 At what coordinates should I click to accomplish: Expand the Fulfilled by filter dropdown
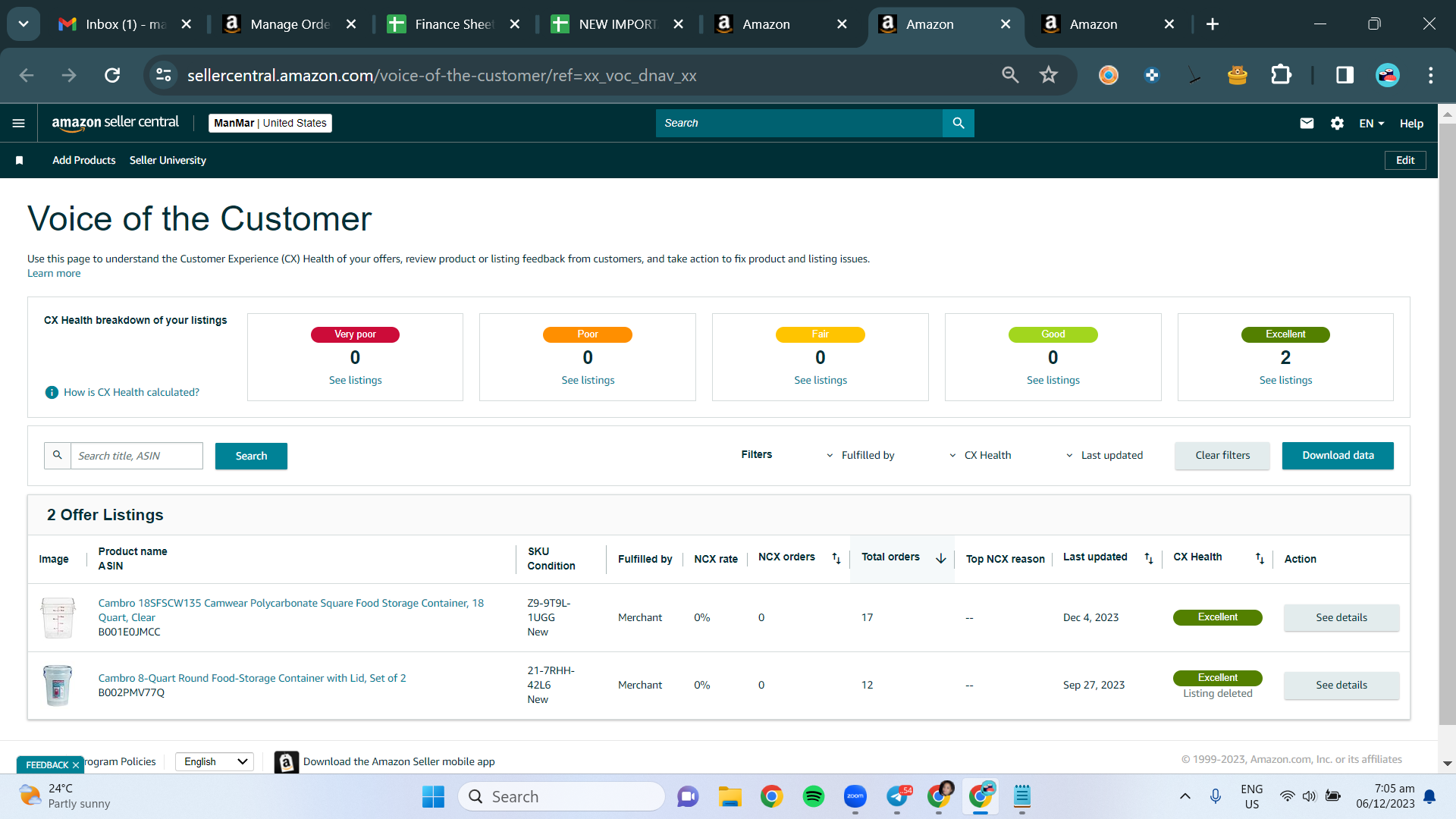tap(860, 455)
